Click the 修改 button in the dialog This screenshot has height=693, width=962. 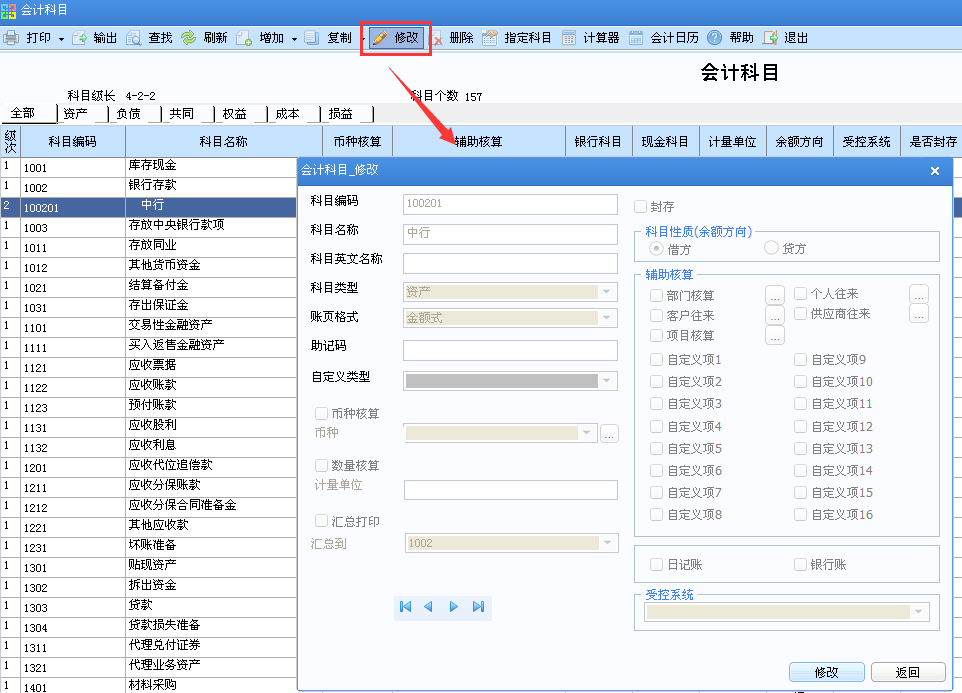click(826, 671)
